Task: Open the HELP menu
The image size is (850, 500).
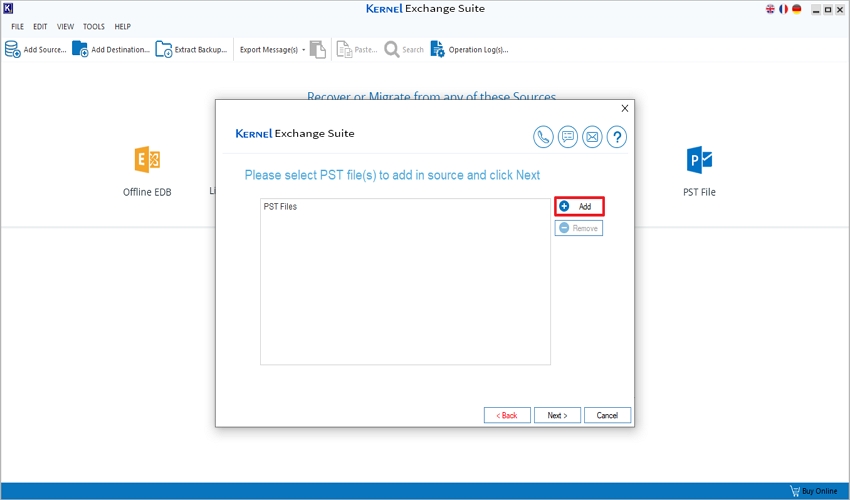Action: coord(123,26)
